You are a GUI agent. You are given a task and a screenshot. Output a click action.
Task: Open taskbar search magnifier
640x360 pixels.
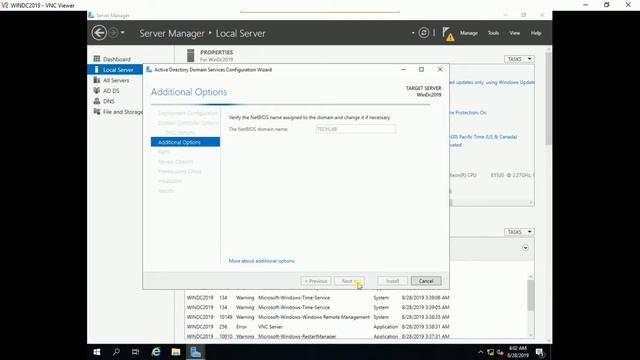tap(116, 352)
